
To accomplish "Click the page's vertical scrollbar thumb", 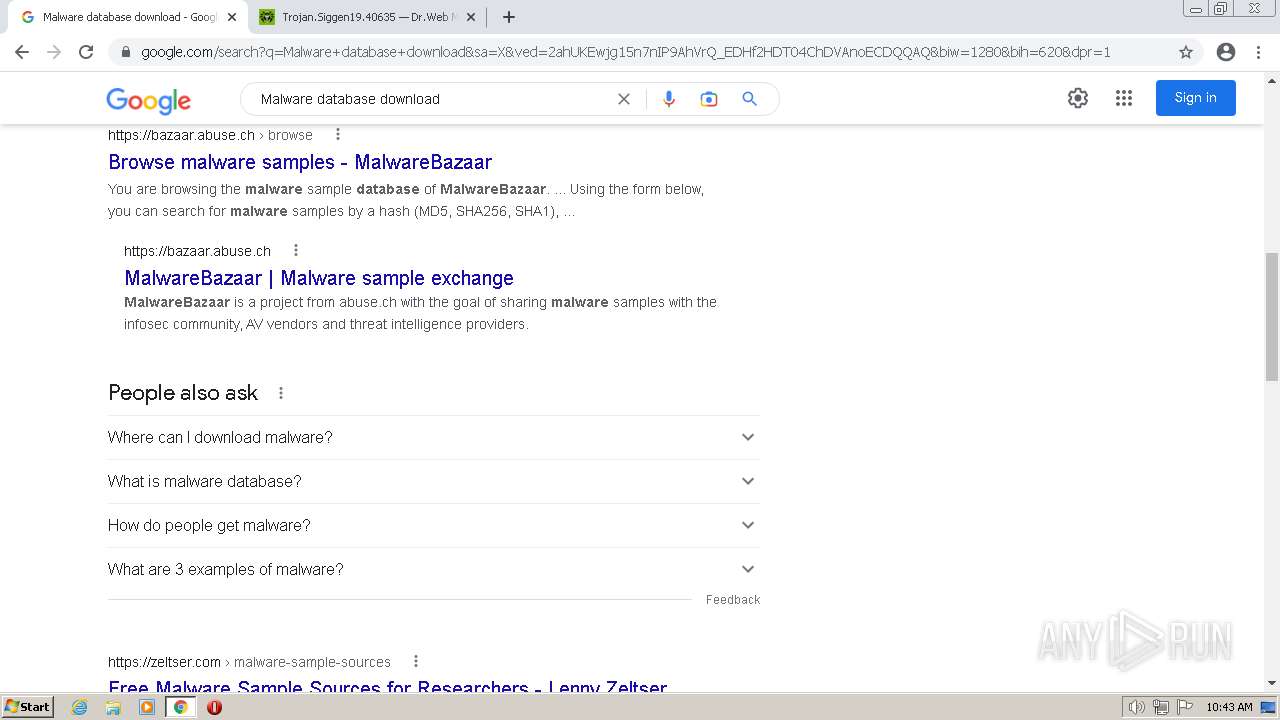I will coord(1271,317).
